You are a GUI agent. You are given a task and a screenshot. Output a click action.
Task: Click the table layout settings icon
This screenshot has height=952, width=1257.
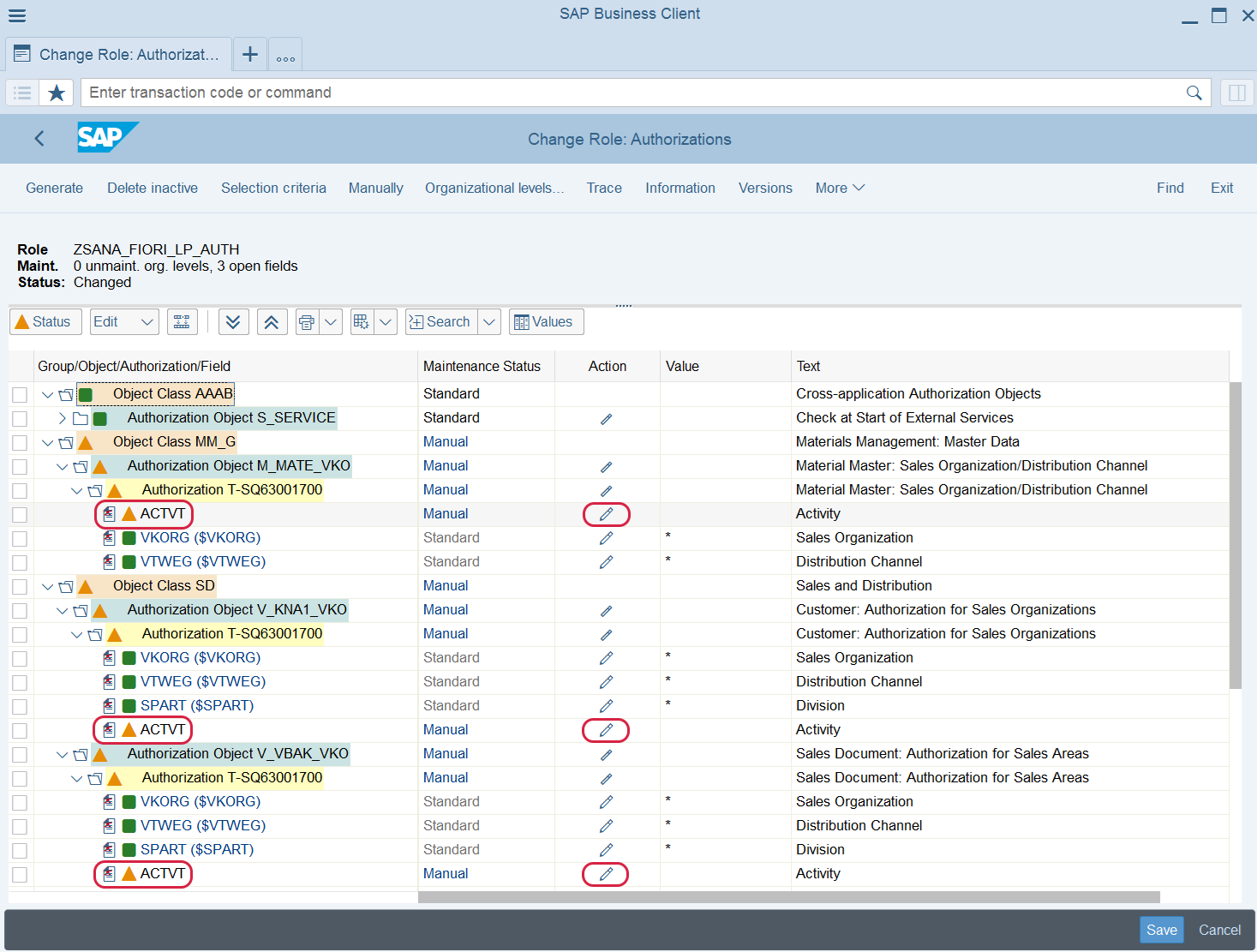pos(362,322)
